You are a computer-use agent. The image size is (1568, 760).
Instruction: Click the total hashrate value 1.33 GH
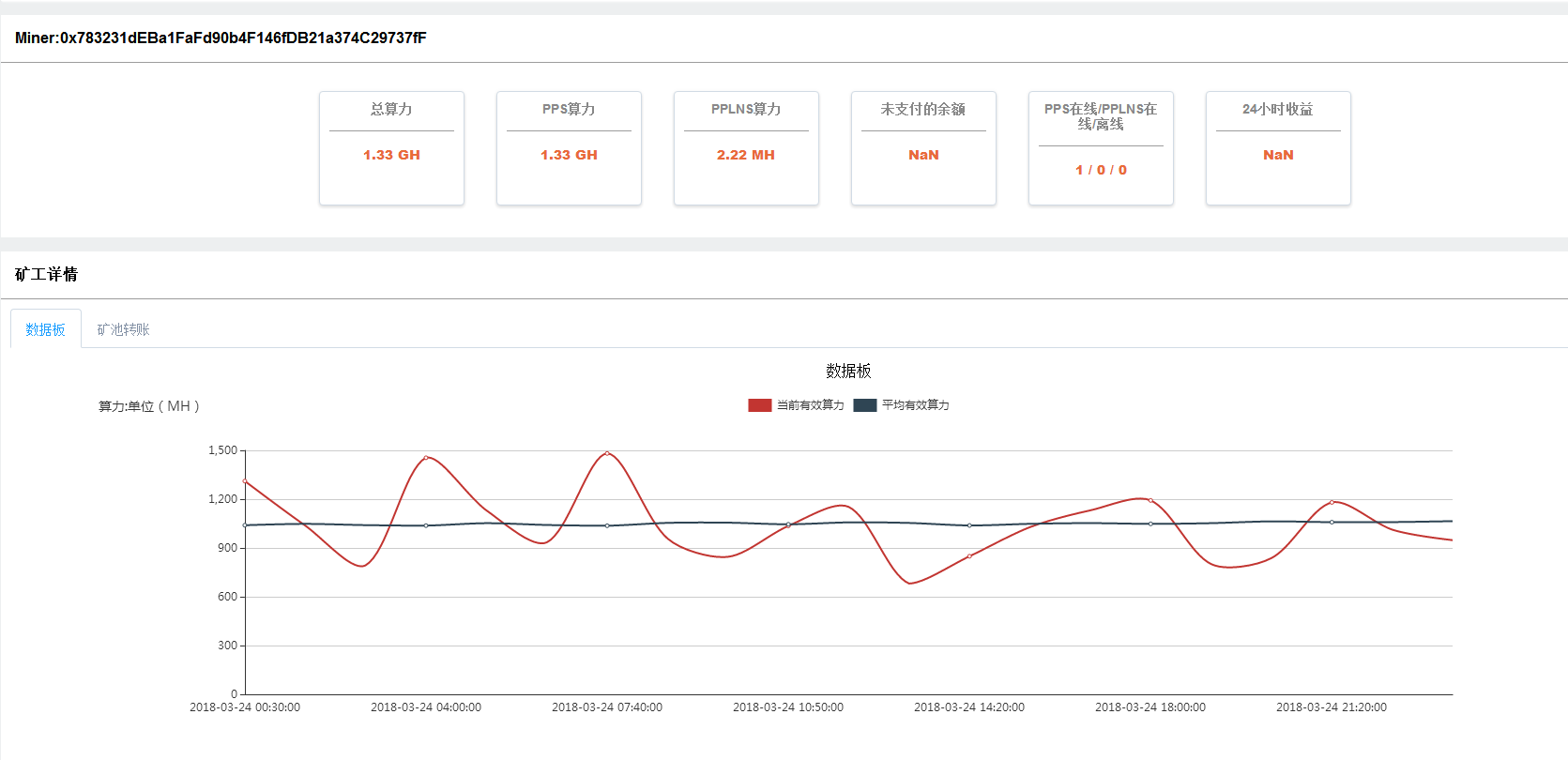coord(391,155)
